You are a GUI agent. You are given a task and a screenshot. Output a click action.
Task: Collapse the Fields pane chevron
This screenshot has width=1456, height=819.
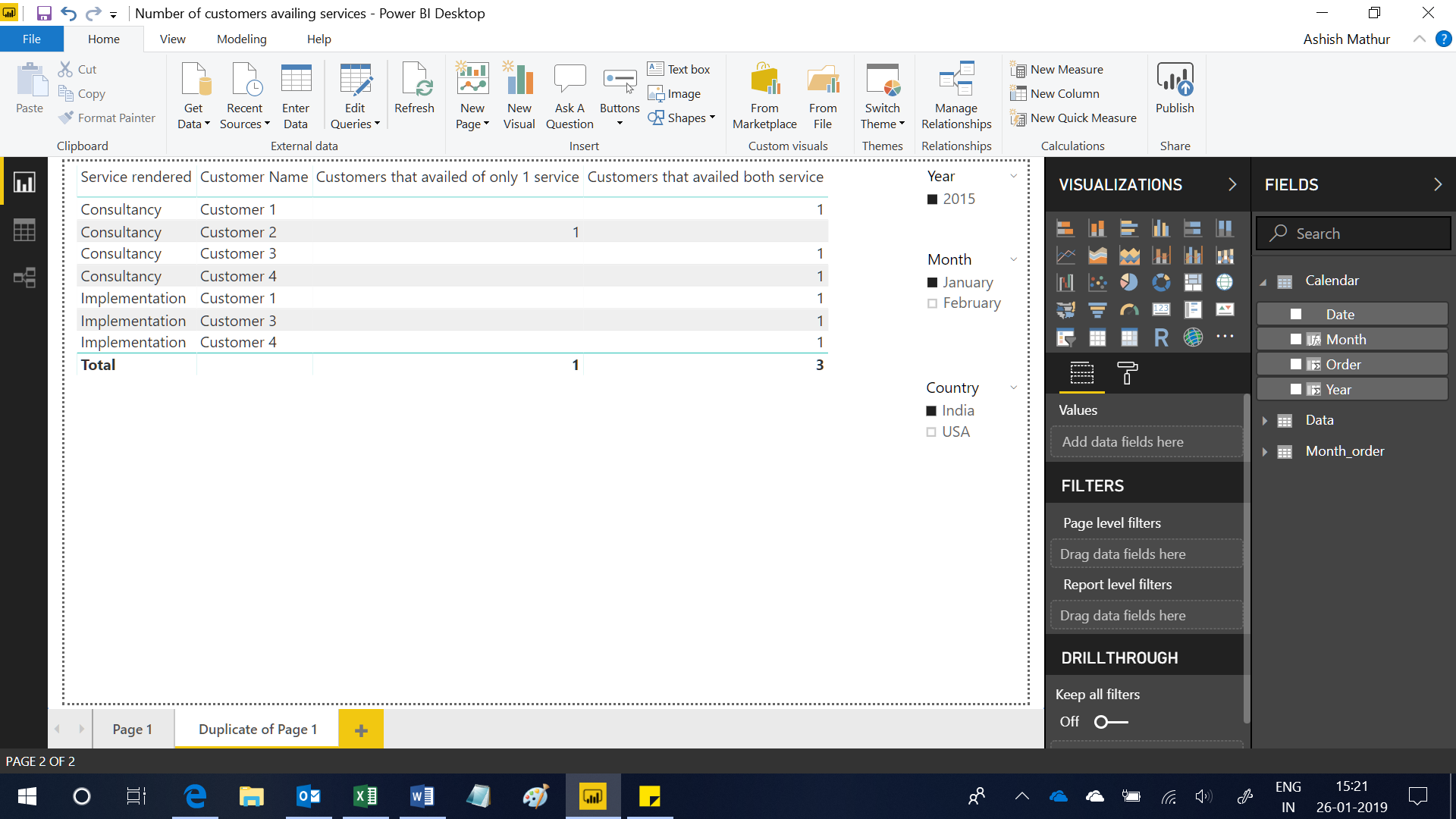point(1437,184)
